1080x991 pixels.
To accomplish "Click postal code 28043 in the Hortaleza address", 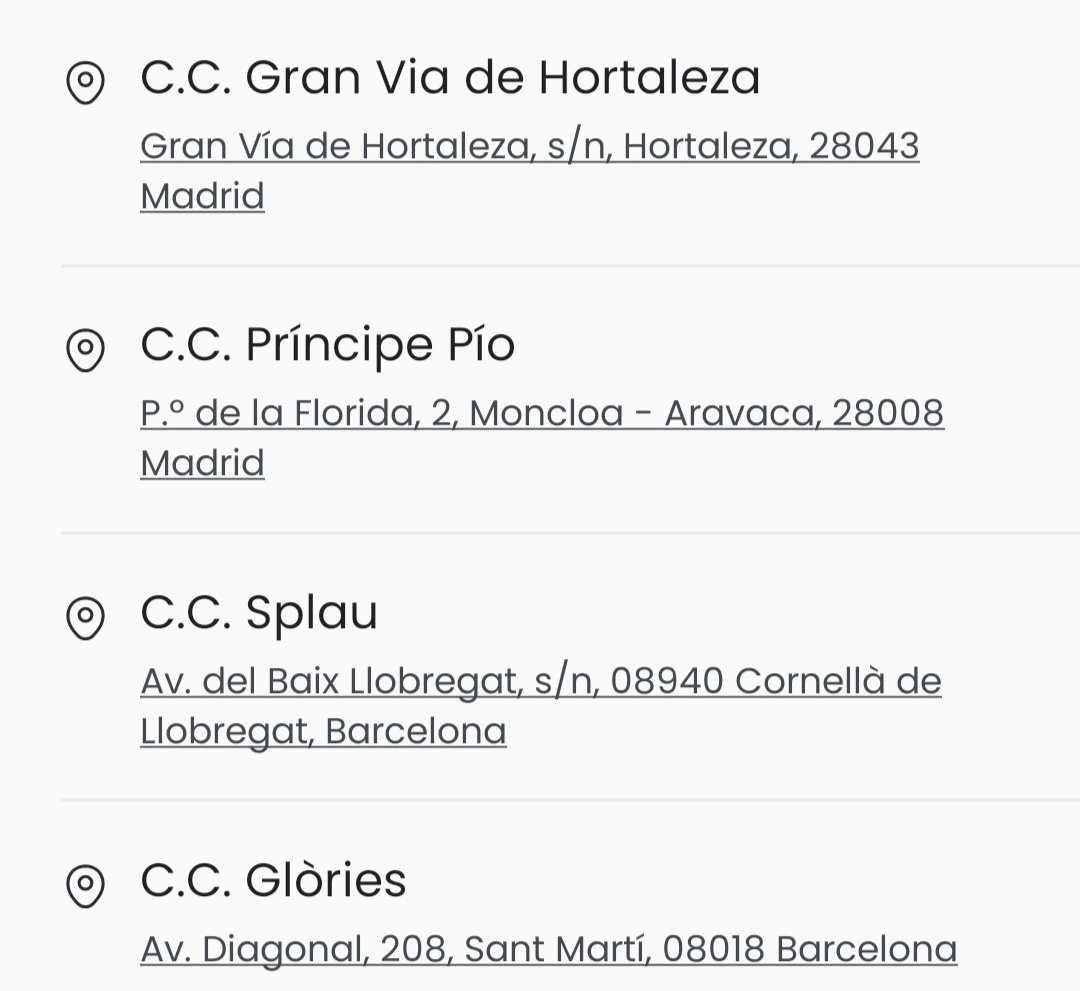I will click(864, 146).
